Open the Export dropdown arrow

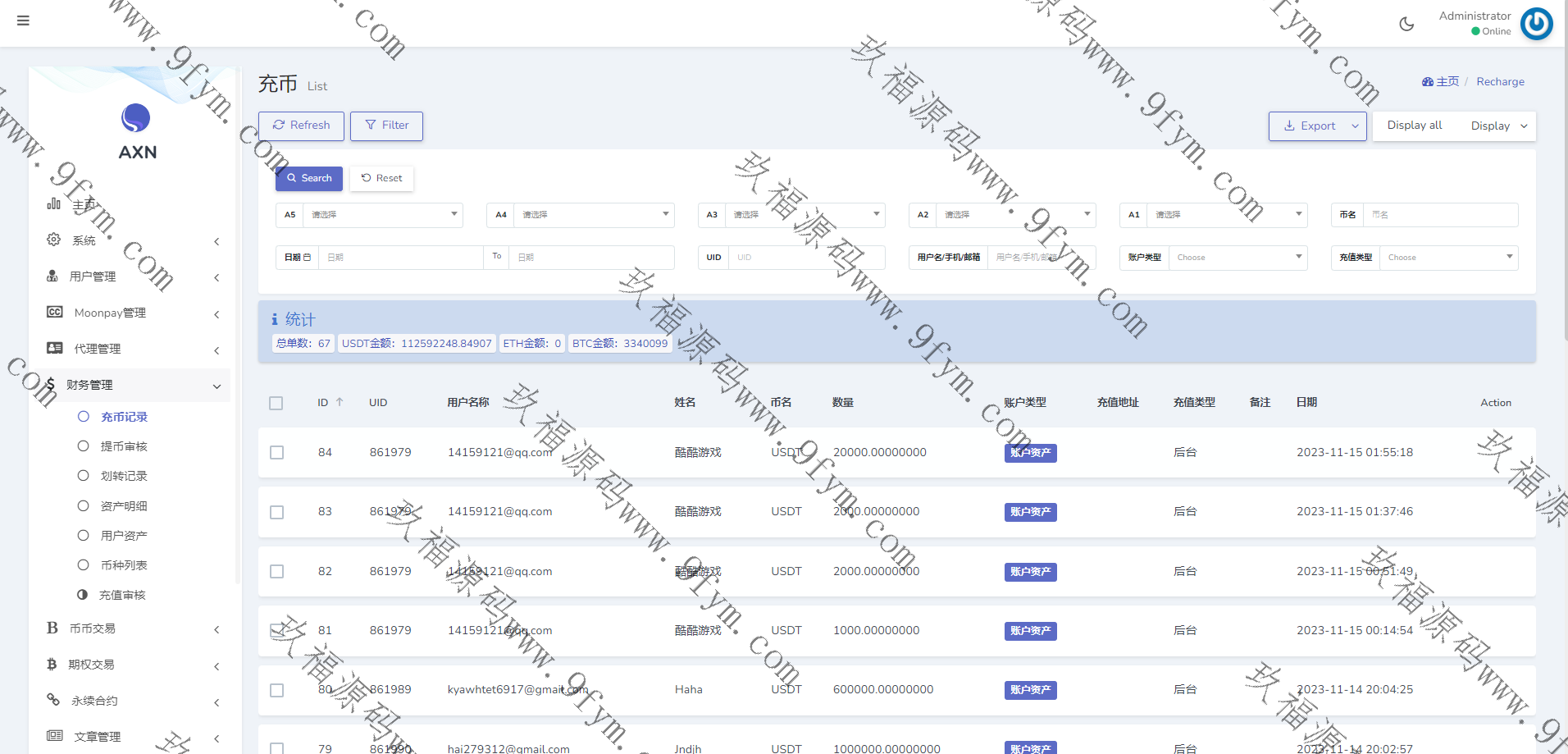(1355, 126)
